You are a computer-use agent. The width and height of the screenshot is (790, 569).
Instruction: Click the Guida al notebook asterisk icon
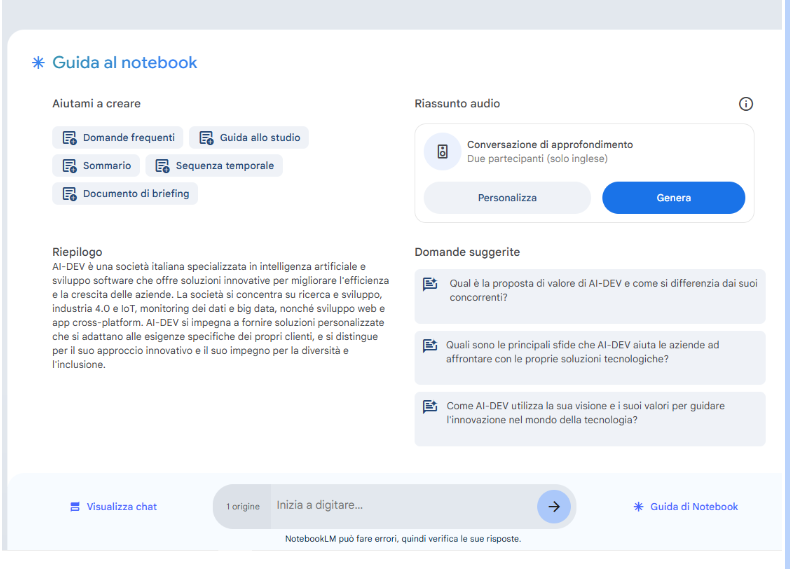tap(38, 62)
